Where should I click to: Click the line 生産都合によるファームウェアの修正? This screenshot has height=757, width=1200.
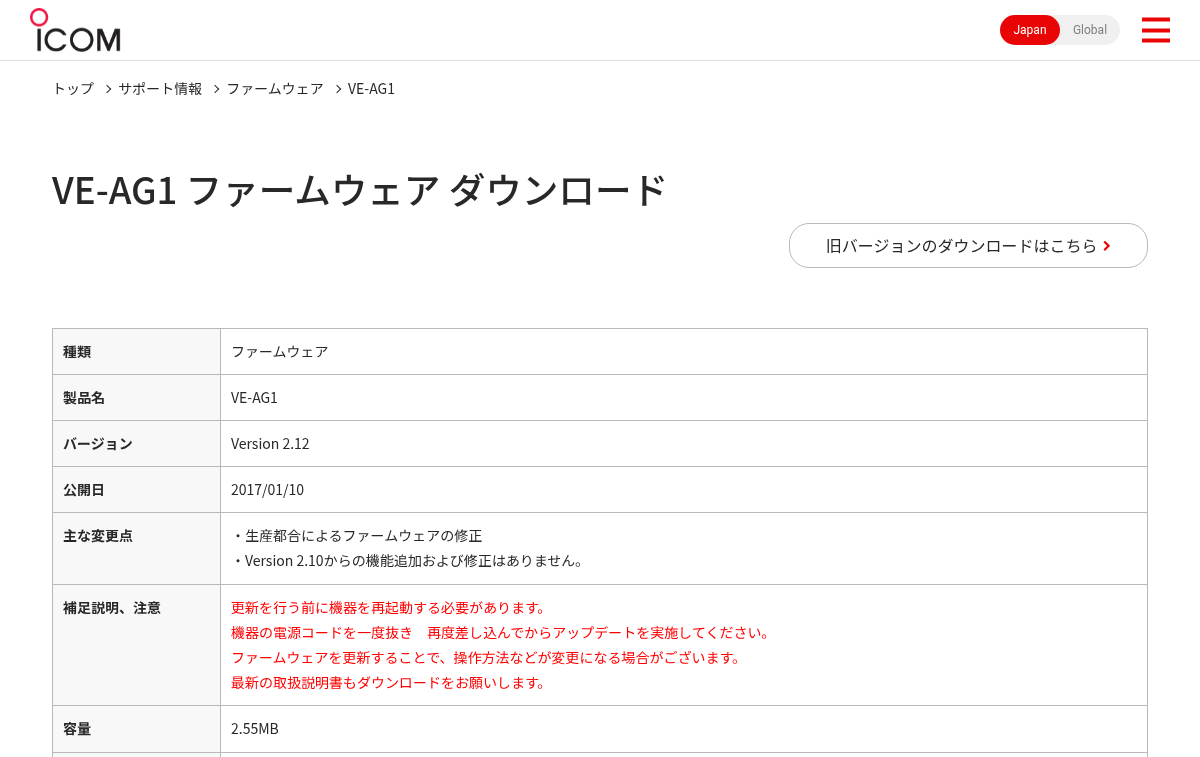357,536
